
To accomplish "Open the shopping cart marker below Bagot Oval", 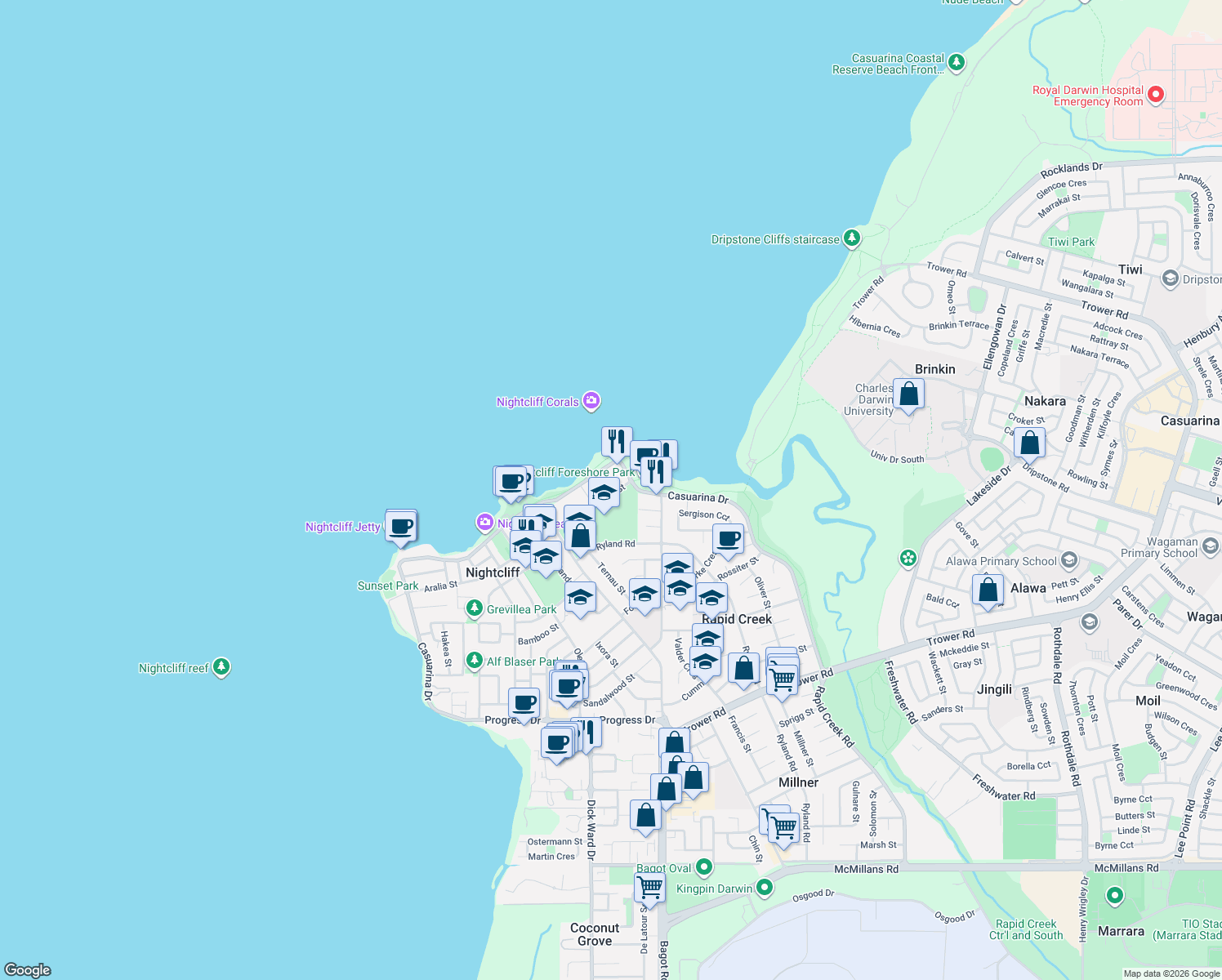I will [x=650, y=887].
